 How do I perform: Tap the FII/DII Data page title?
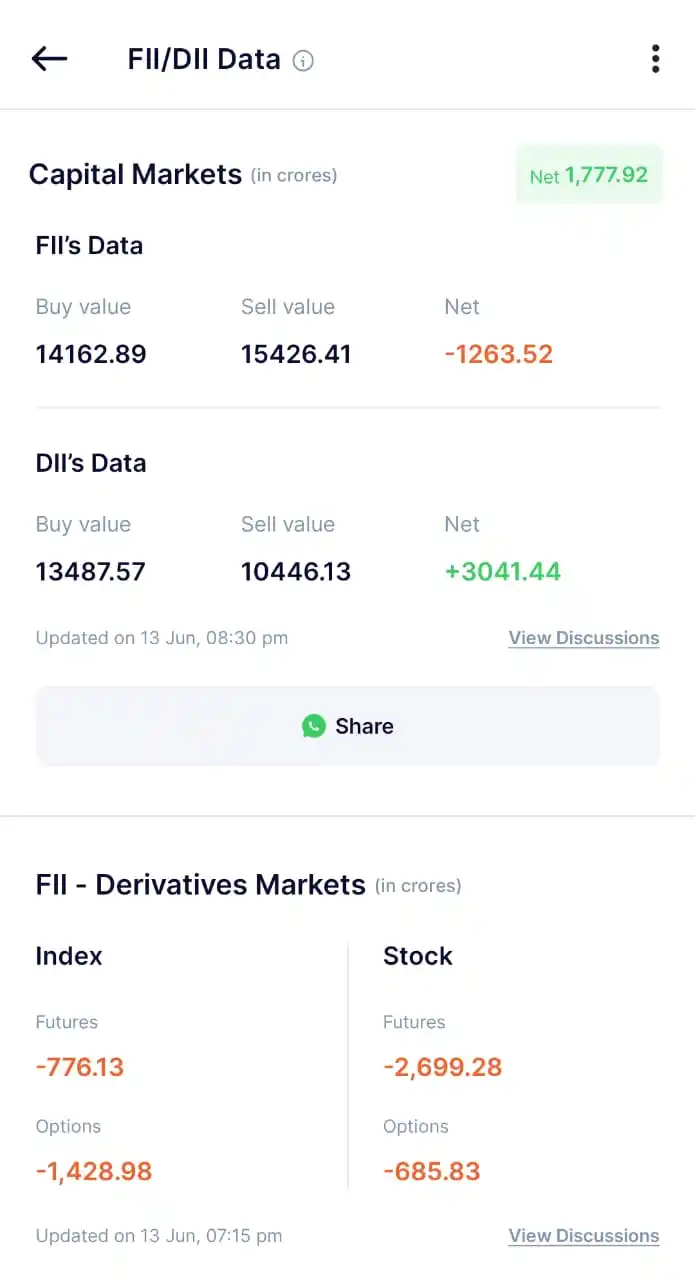coord(204,59)
